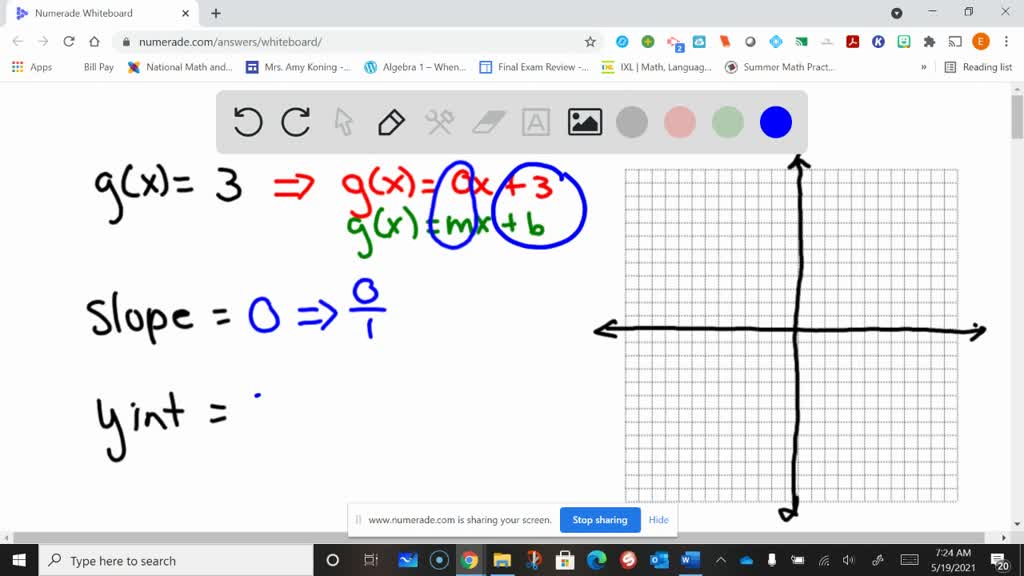
Task: Open the IXL Math, Languag... bookmark
Action: coord(656,67)
